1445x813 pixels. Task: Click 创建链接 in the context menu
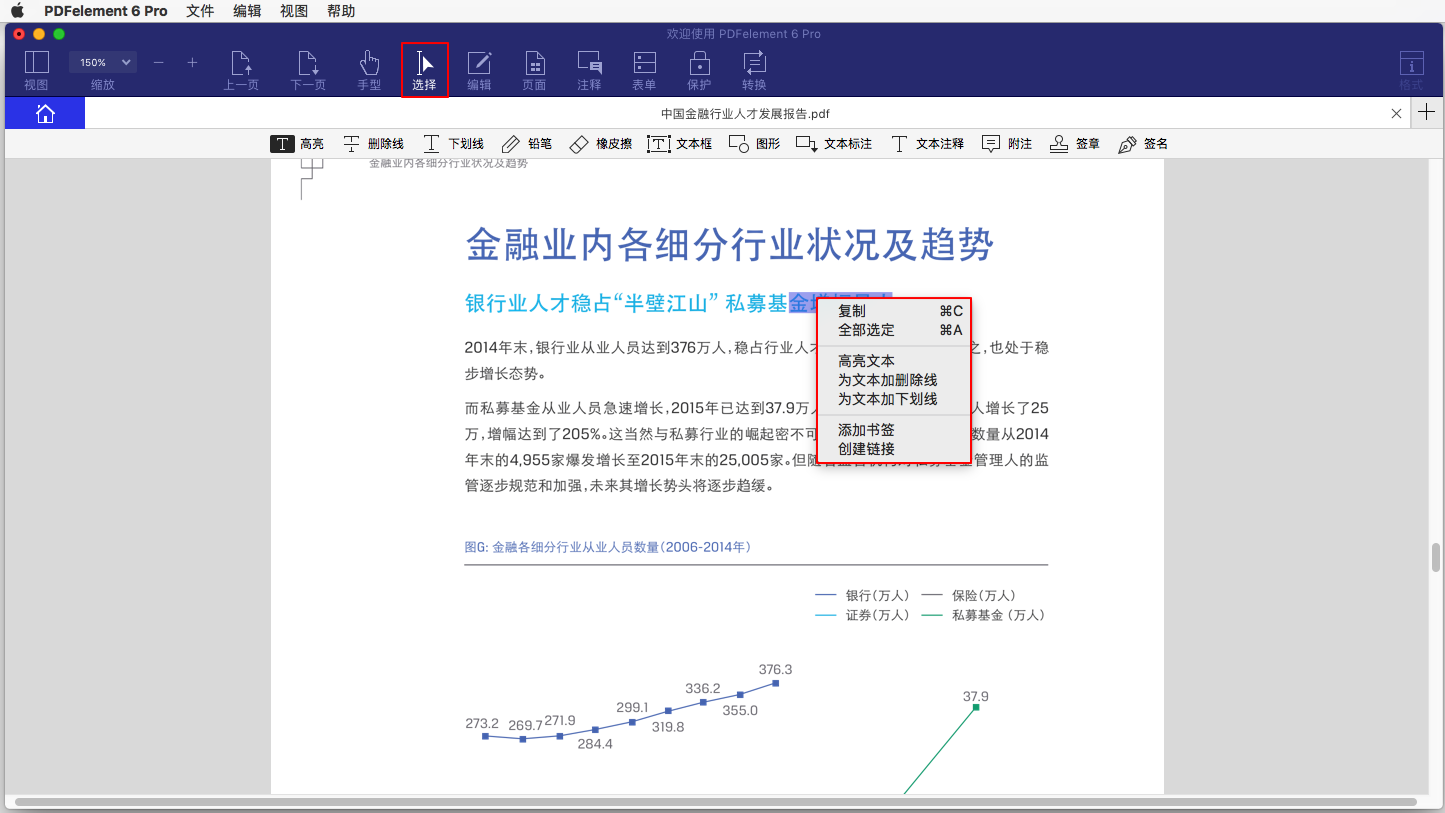866,449
